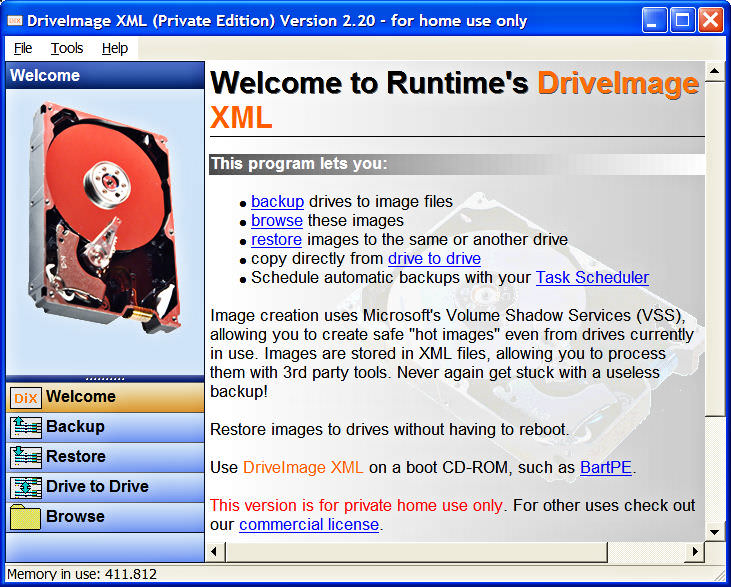This screenshot has height=587, width=731.
Task: Open the Help menu
Action: tap(115, 48)
